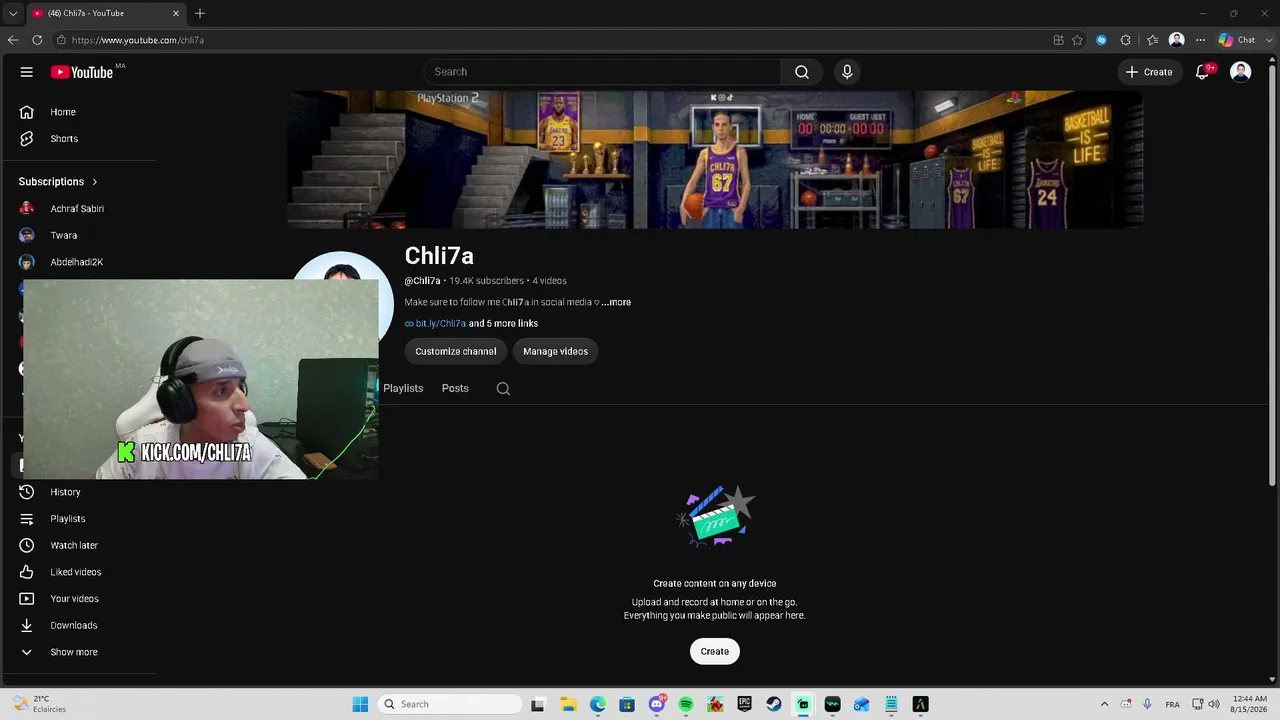Viewport: 1280px width, 720px height.
Task: Open Discord from the taskbar
Action: coord(657,704)
